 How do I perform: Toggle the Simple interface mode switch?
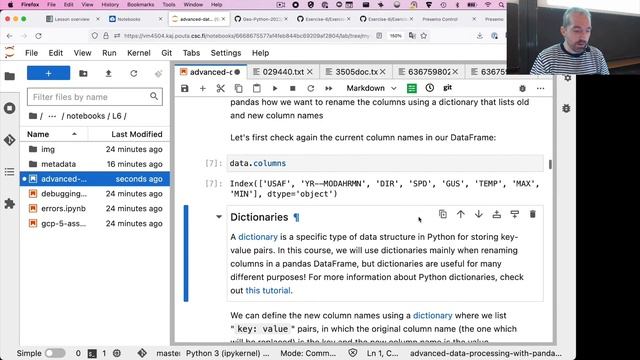55,353
